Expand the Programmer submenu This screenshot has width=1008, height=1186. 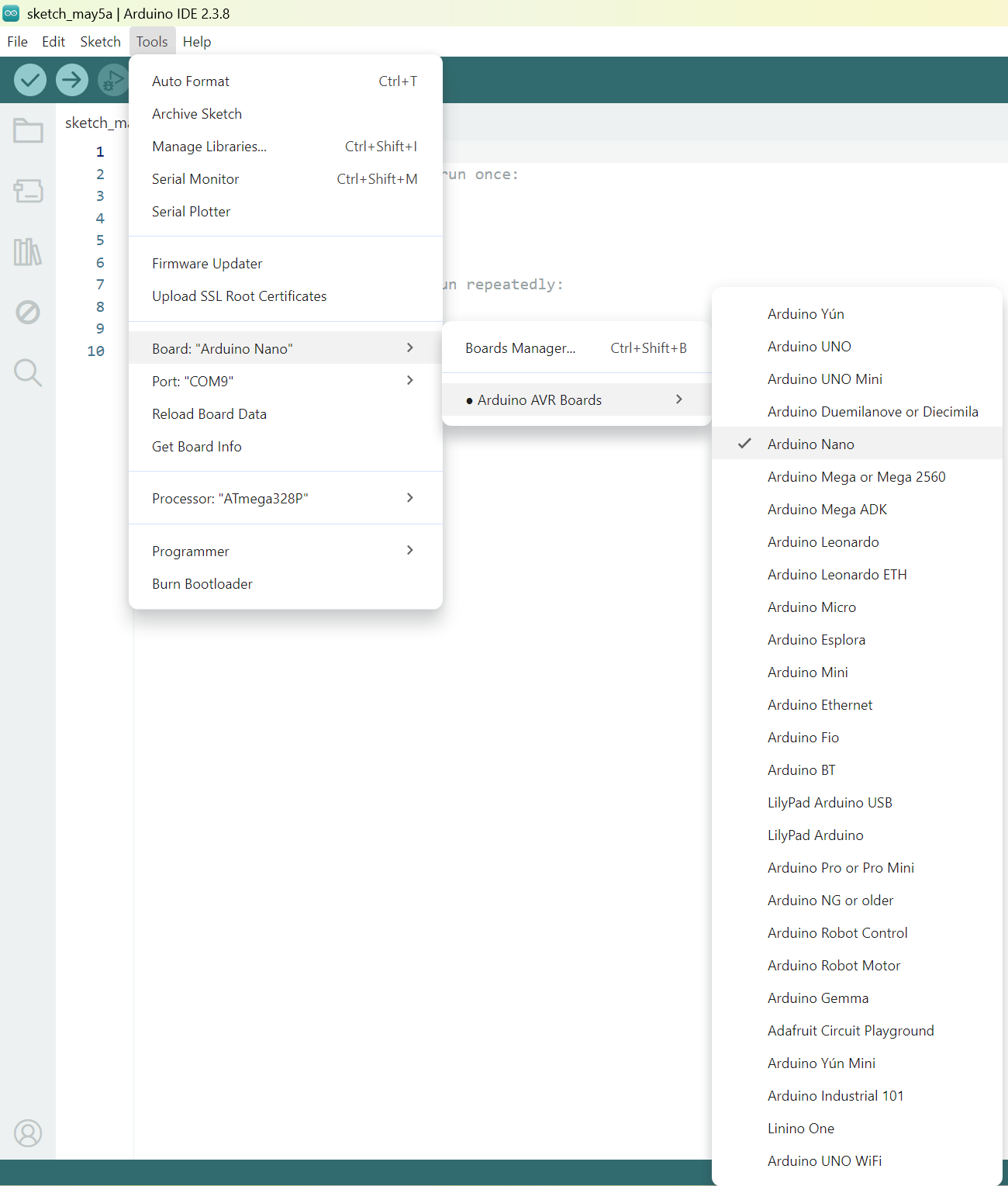[x=285, y=551]
